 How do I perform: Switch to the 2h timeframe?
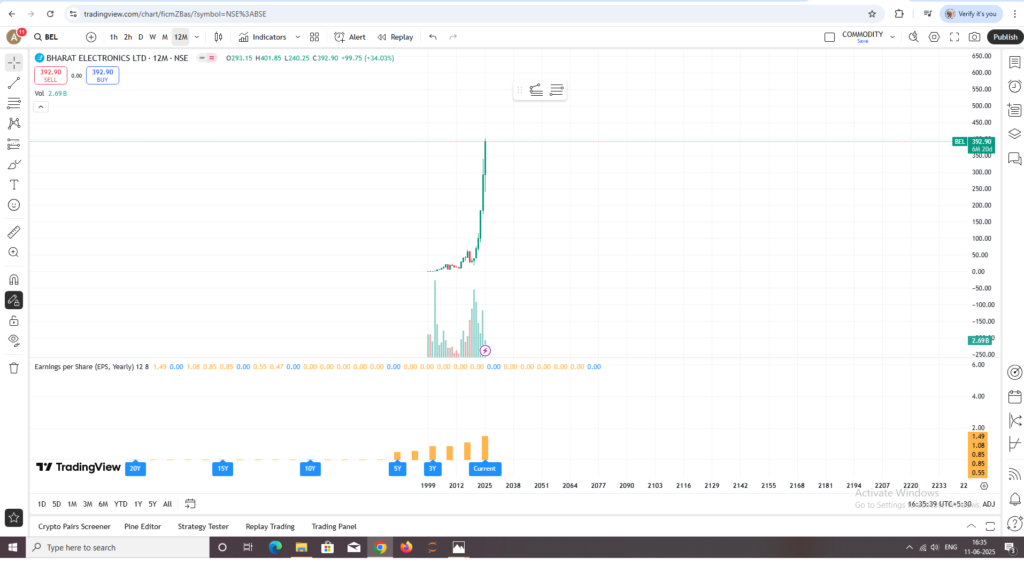[128, 37]
